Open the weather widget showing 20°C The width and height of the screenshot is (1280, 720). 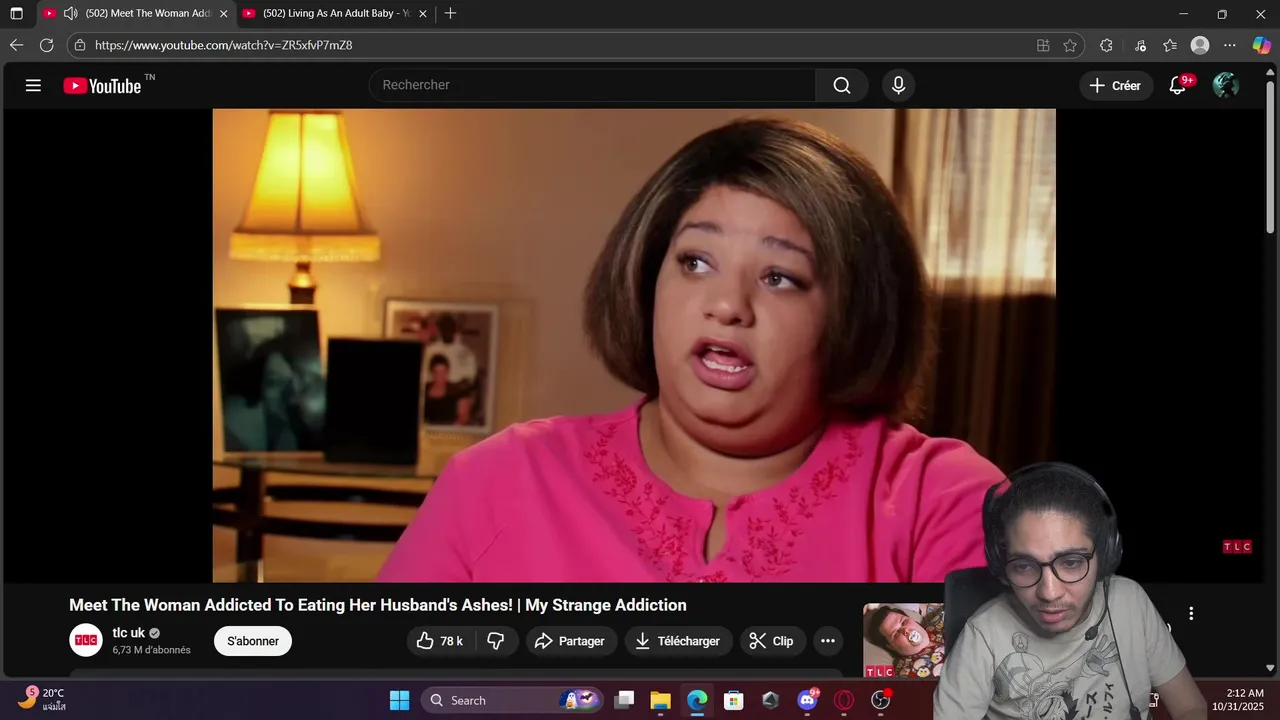coord(42,699)
